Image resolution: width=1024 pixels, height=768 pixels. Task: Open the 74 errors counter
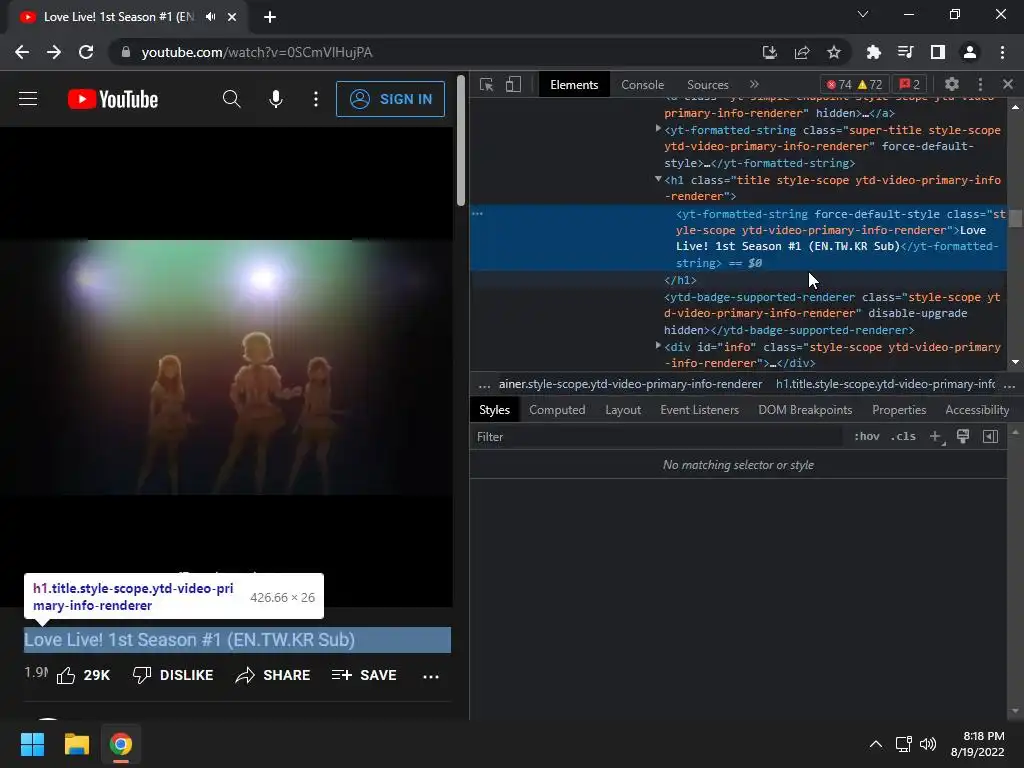pos(839,85)
